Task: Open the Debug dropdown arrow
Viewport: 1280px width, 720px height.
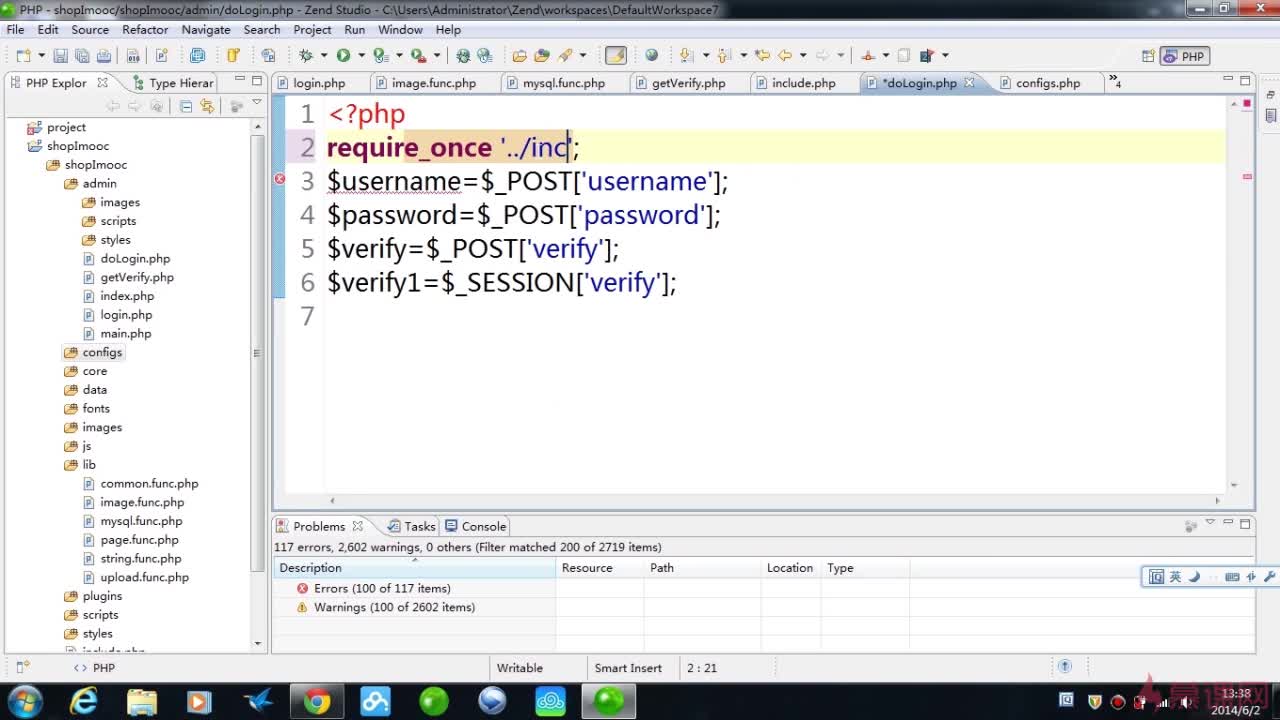Action: point(325,56)
